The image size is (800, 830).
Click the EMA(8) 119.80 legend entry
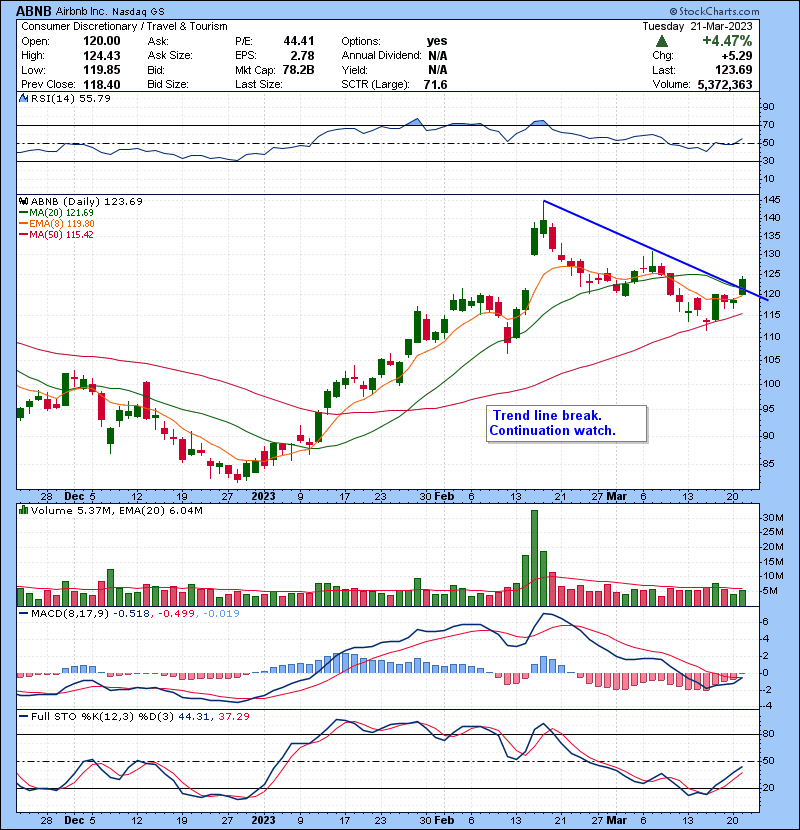click(x=57, y=223)
